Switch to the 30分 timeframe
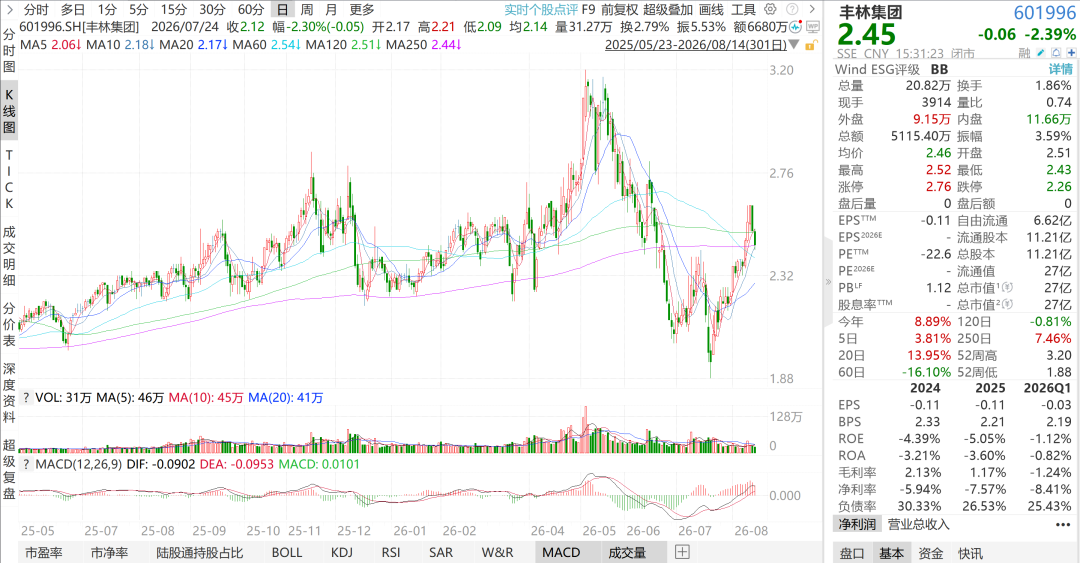 [x=212, y=10]
